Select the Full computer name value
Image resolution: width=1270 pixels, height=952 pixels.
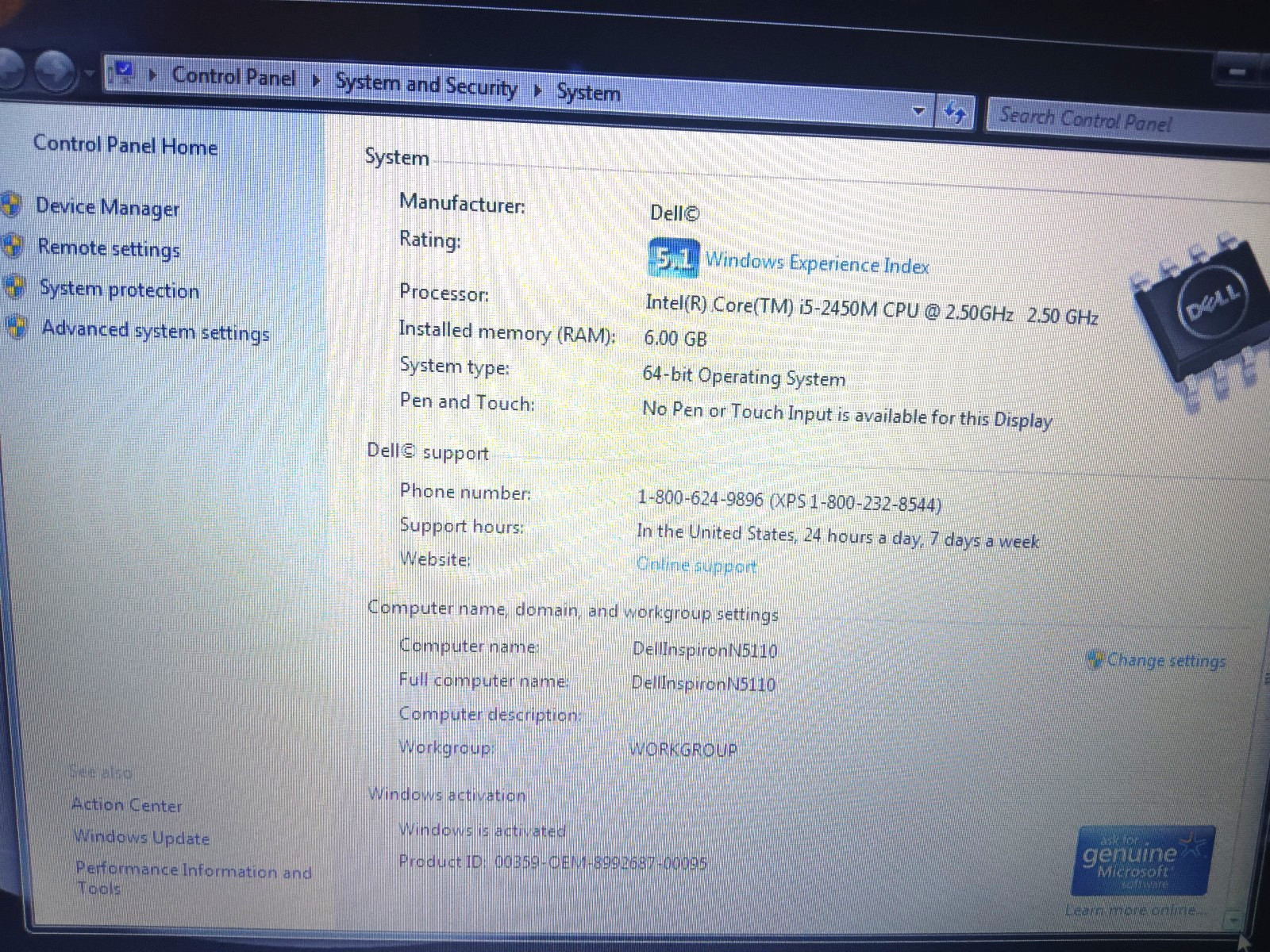tap(703, 683)
